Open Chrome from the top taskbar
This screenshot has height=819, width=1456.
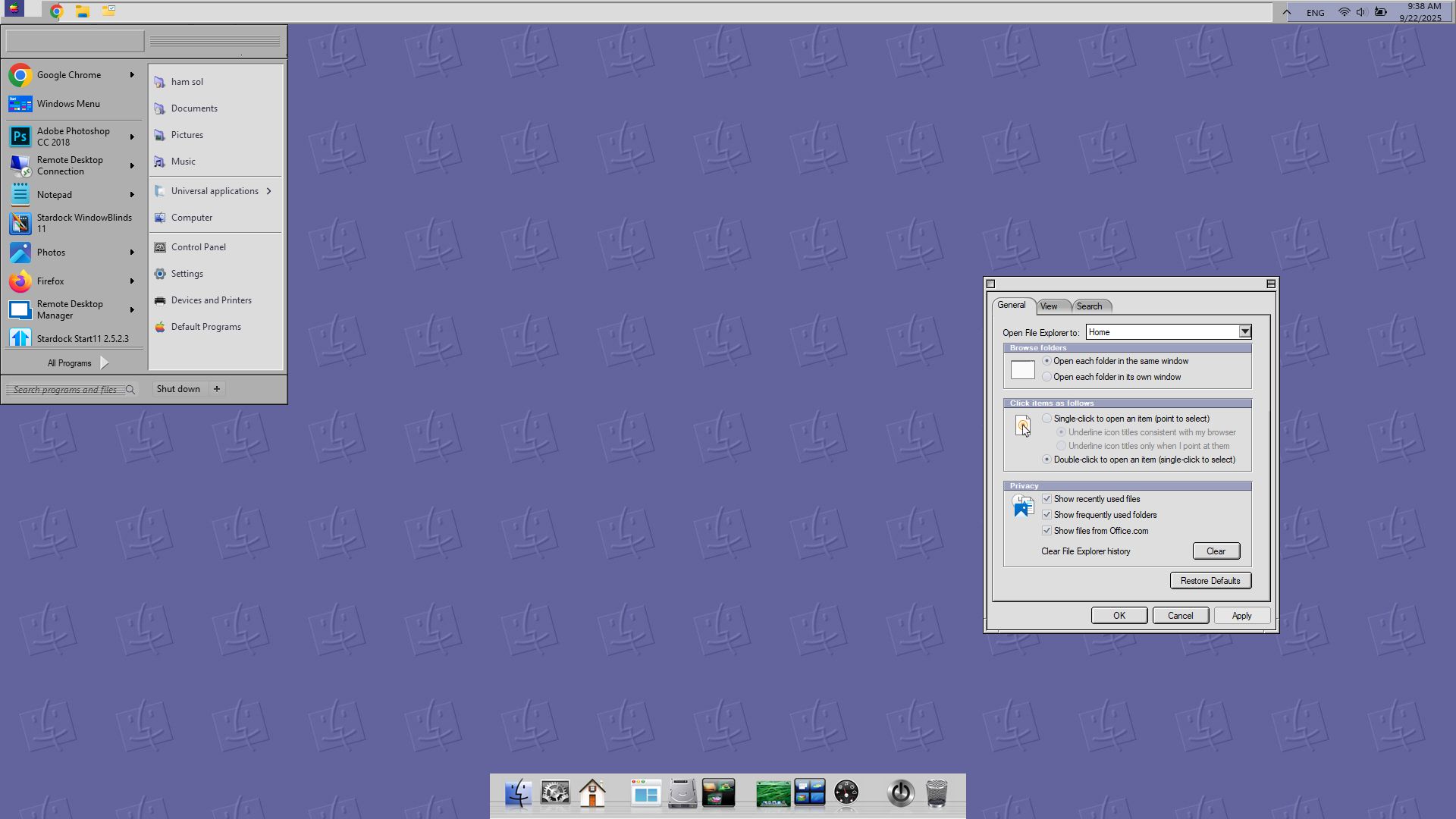(x=56, y=11)
